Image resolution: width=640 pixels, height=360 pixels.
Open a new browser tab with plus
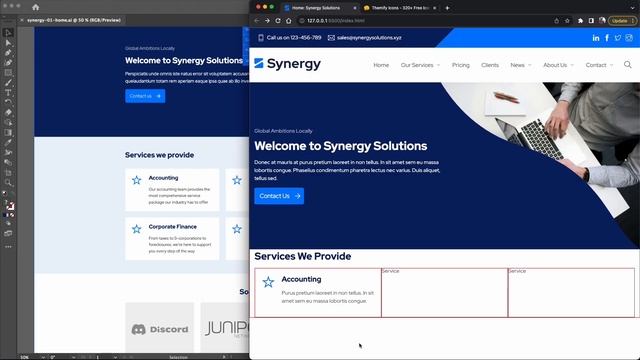(447, 8)
